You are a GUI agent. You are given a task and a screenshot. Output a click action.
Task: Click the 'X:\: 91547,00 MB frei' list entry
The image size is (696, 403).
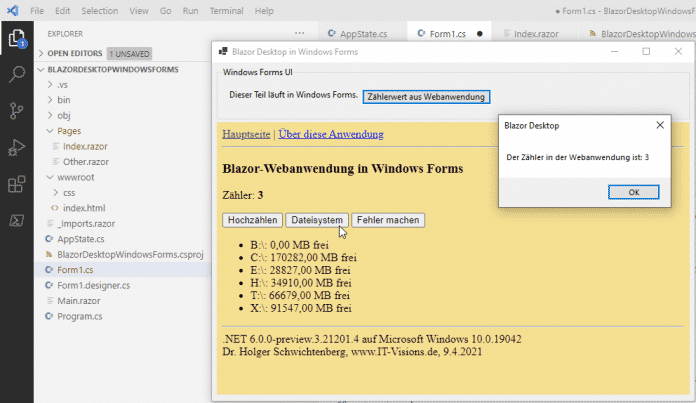(301, 308)
